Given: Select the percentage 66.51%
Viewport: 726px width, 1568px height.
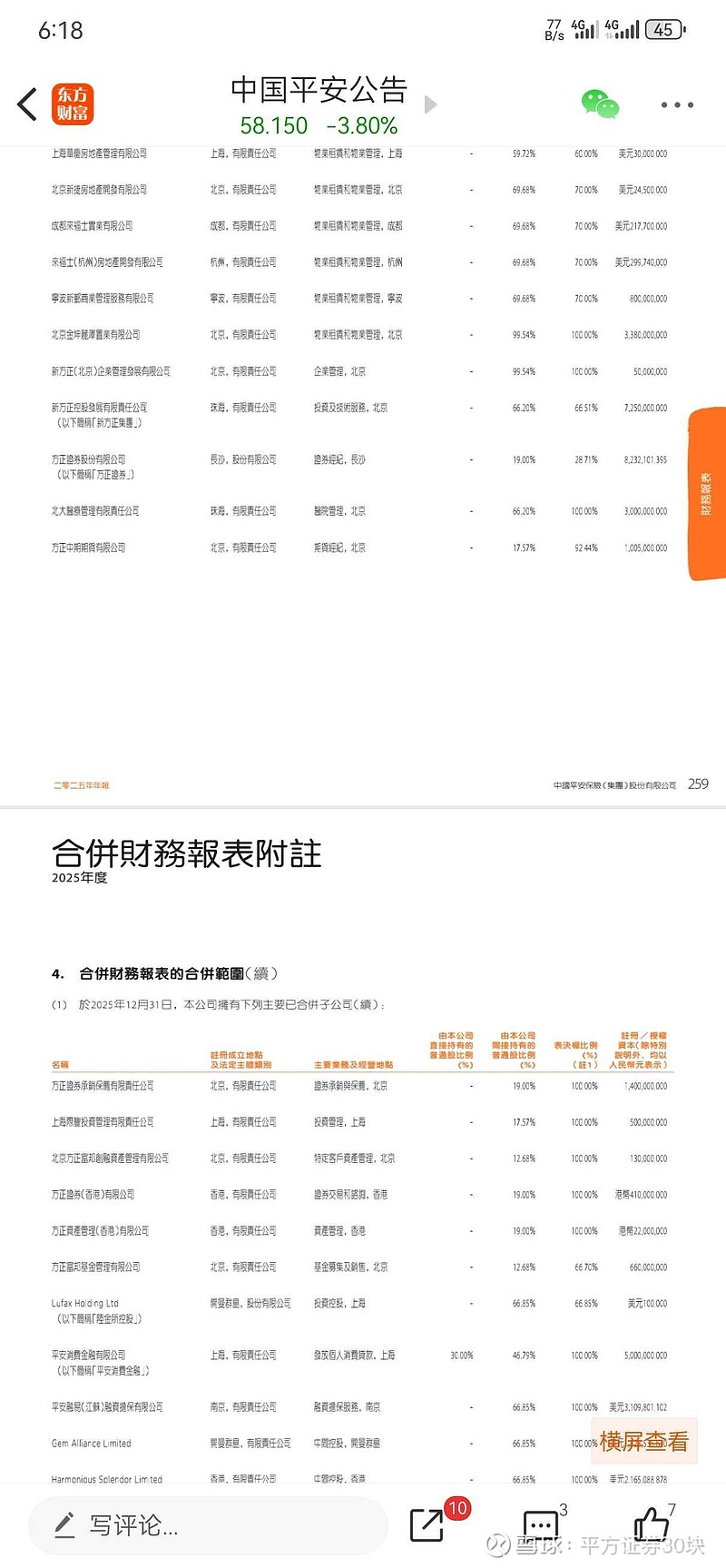Looking at the screenshot, I should [x=586, y=408].
